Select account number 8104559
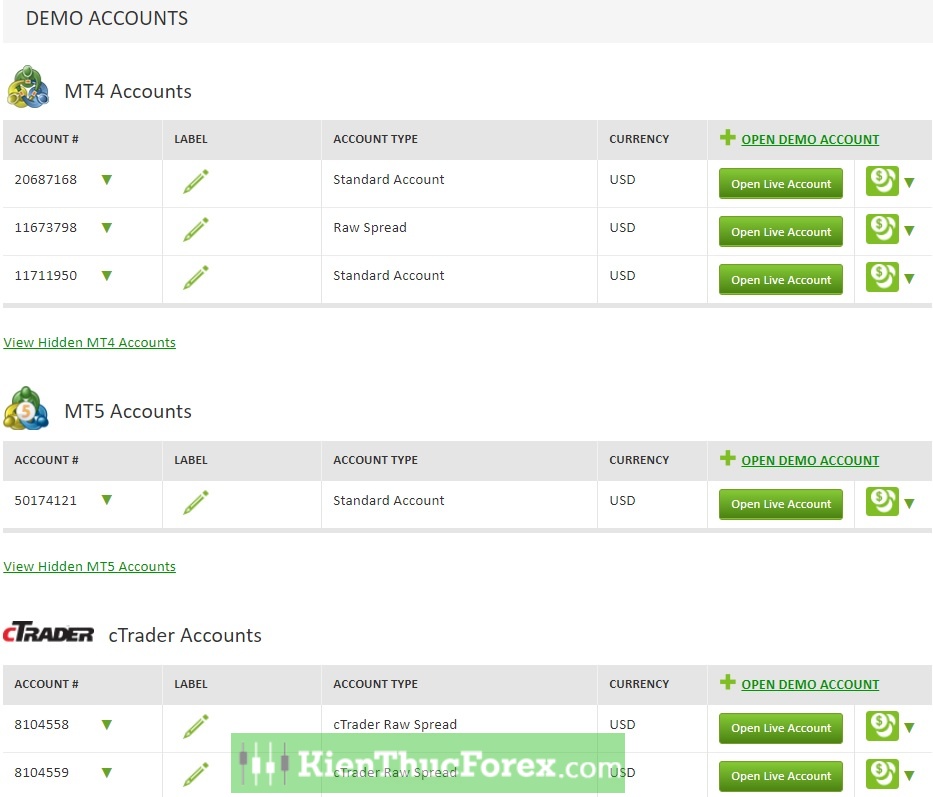This screenshot has width=933, height=797. tap(42, 773)
